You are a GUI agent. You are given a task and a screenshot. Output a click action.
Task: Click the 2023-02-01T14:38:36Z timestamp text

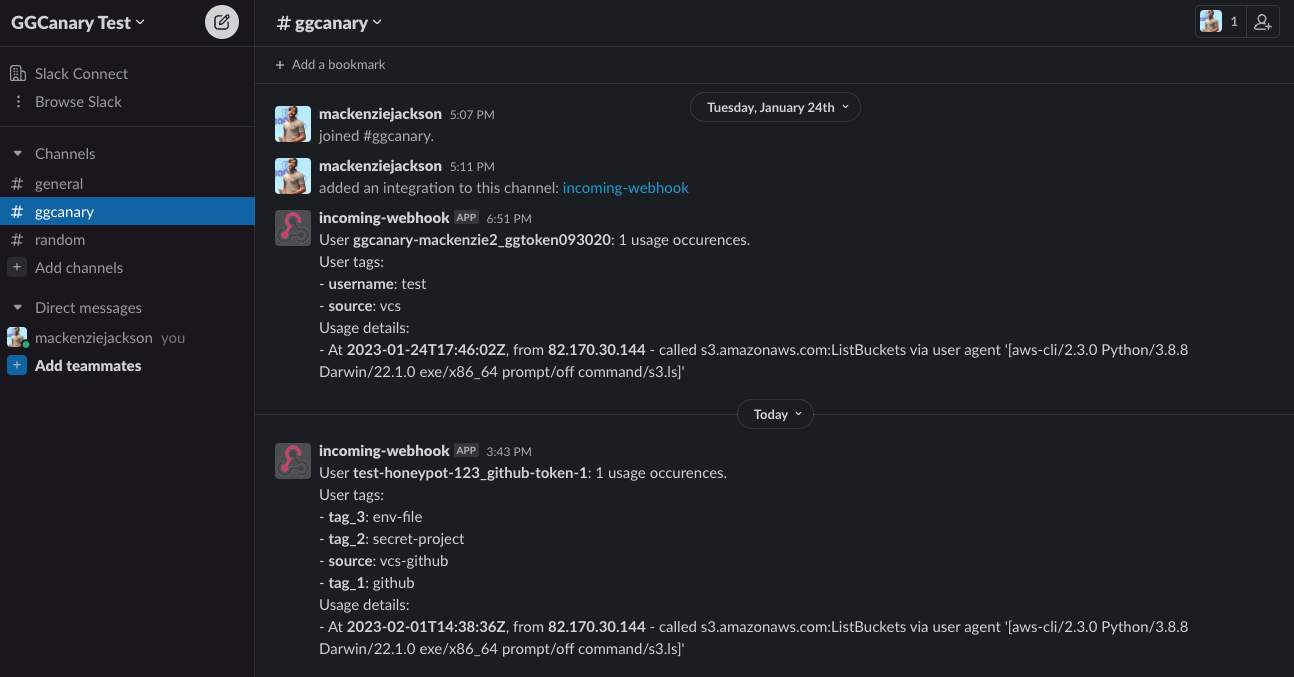point(426,627)
